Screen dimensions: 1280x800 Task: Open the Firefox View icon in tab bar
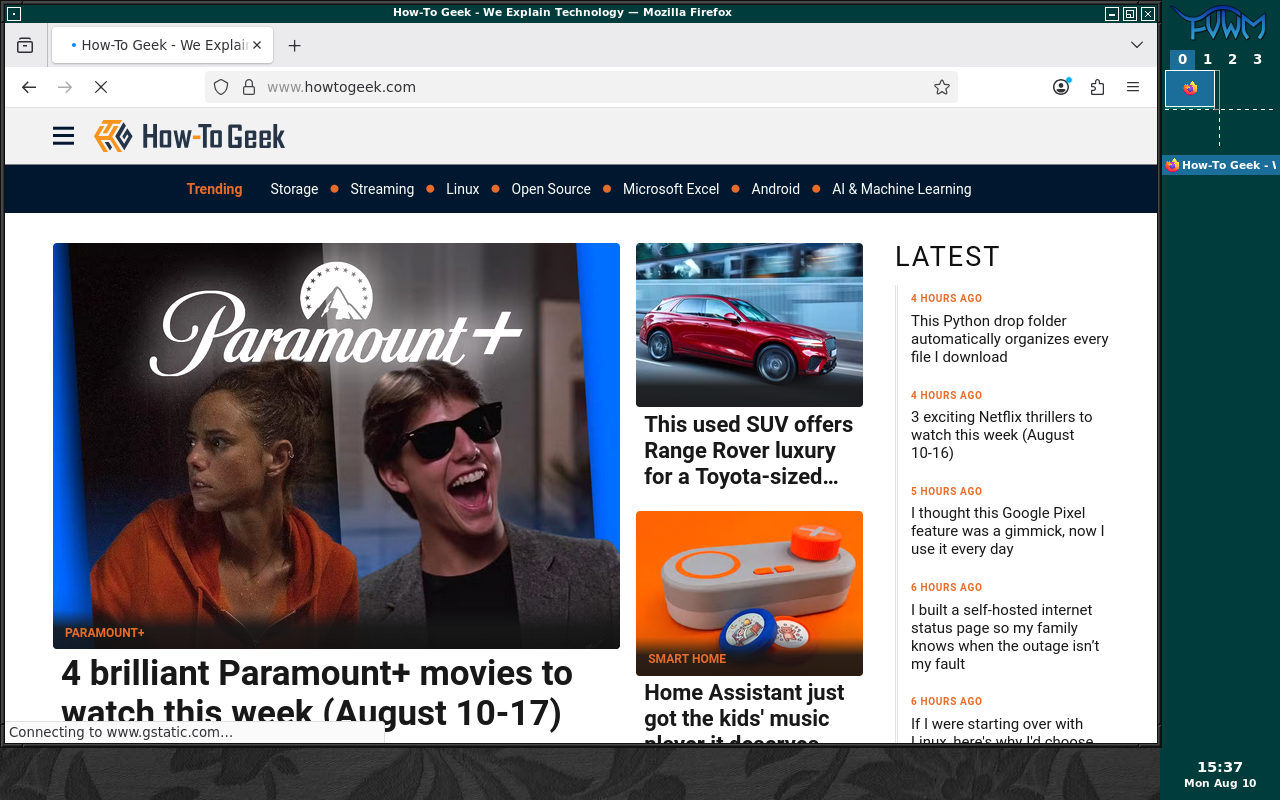25,45
